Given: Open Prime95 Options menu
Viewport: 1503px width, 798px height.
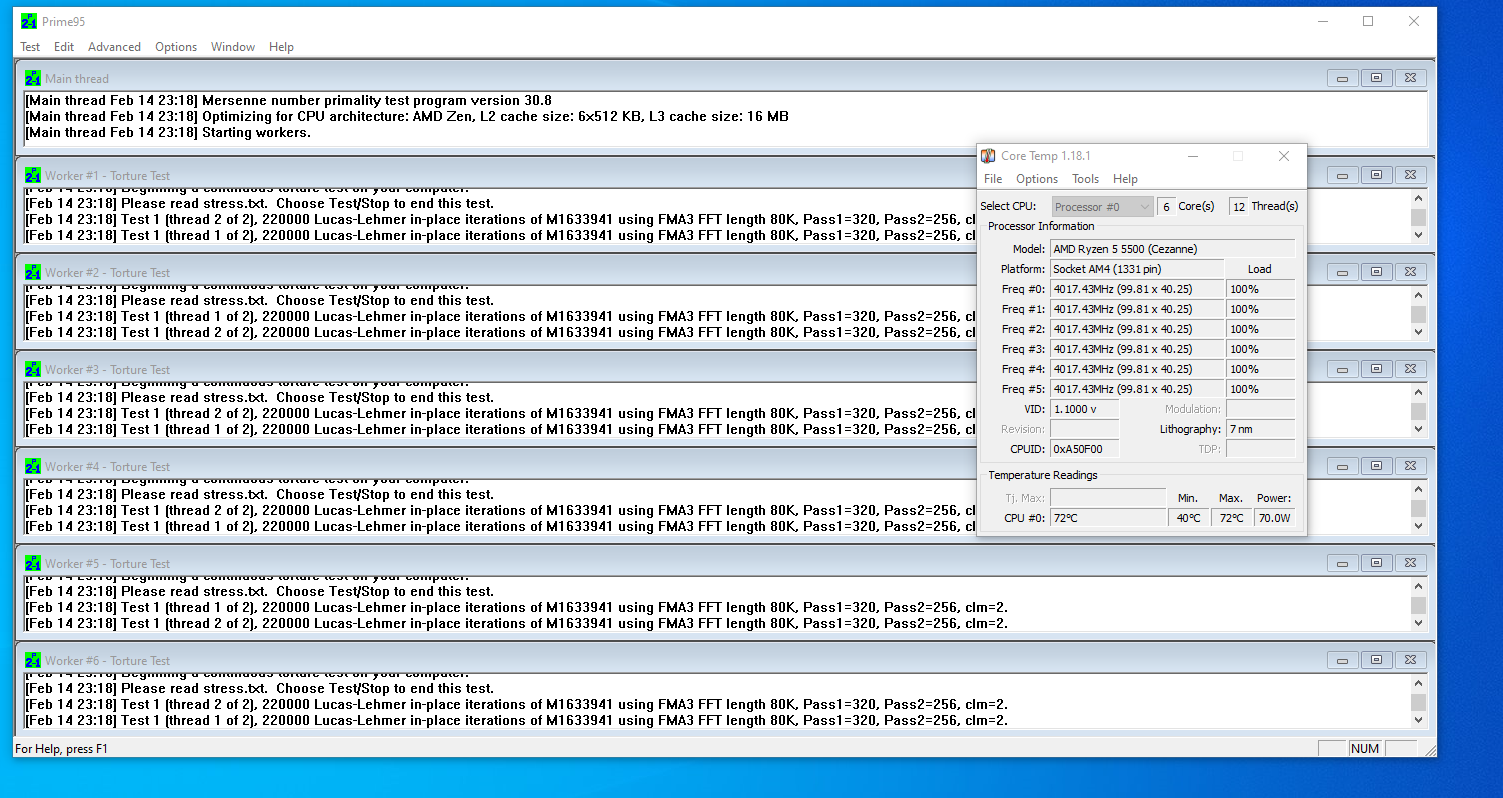Looking at the screenshot, I should click(x=176, y=47).
